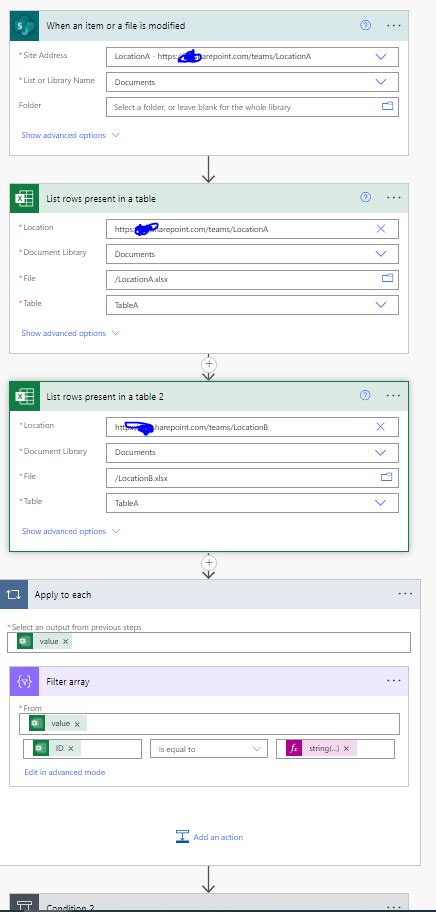Click the Filter array icon
This screenshot has height=912, width=436.
tap(24, 681)
